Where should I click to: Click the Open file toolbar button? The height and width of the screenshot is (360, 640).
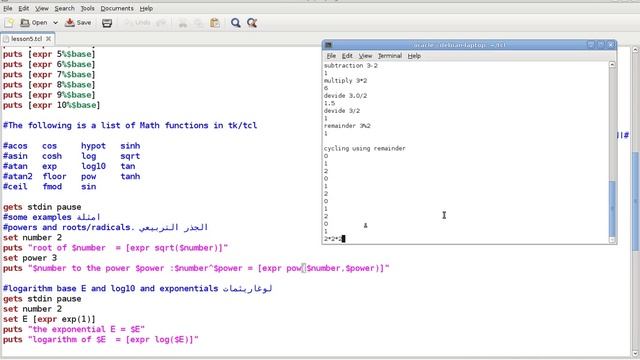pyautogui.click(x=34, y=23)
